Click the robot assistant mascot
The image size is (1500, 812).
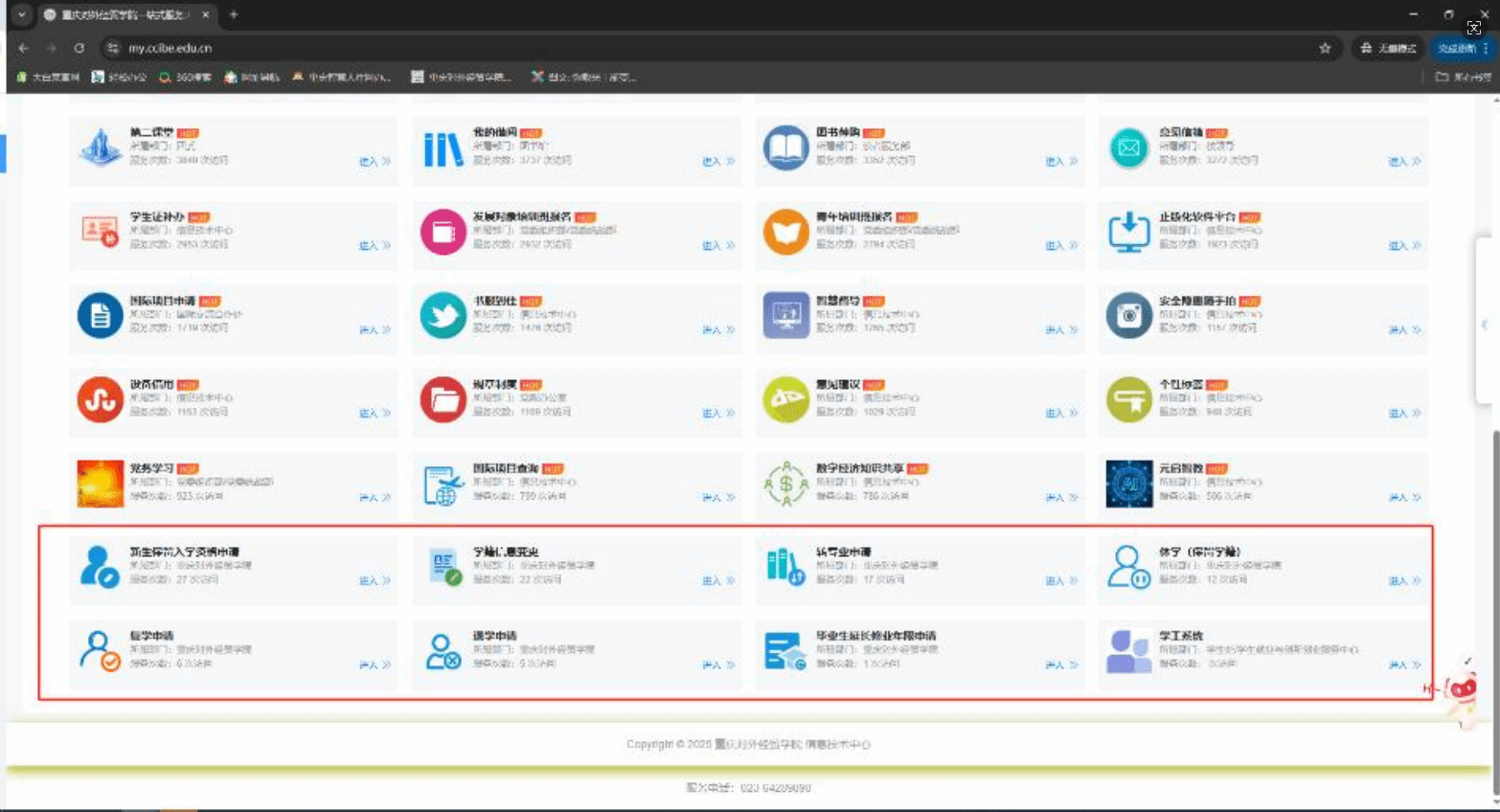pyautogui.click(x=1461, y=689)
